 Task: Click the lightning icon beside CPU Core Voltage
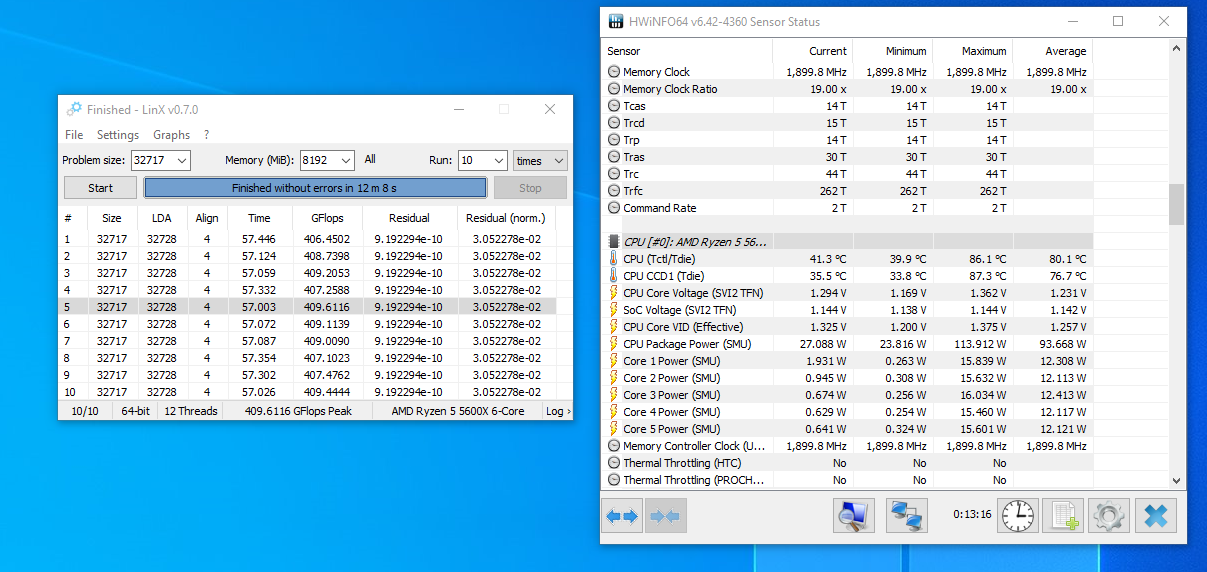[614, 293]
